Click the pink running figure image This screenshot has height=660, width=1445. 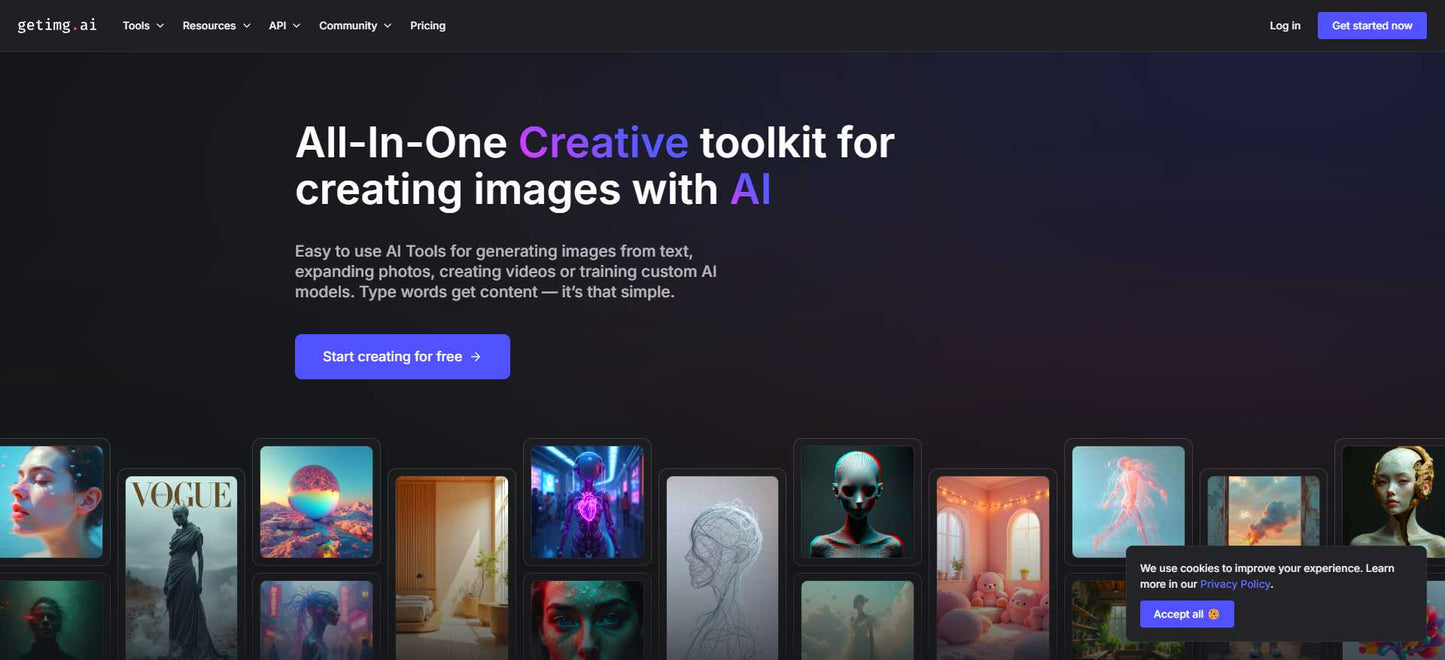tap(1128, 502)
